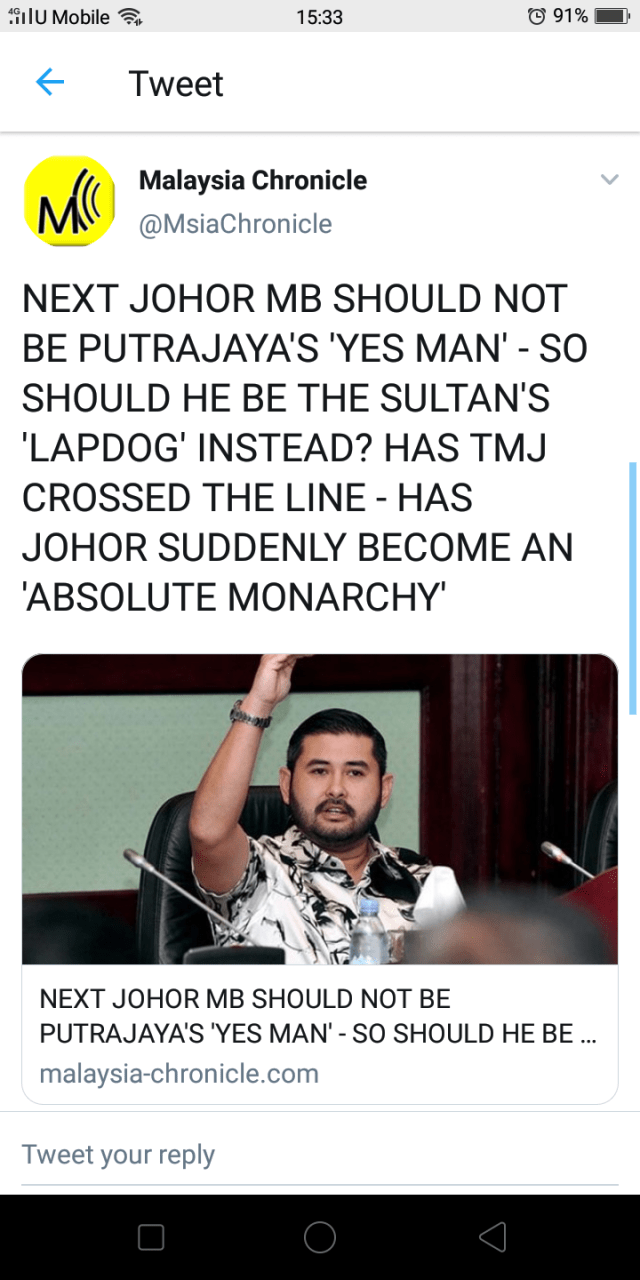This screenshot has width=640, height=1280.
Task: Tap the Wi-Fi signal status icon
Action: click(x=130, y=16)
